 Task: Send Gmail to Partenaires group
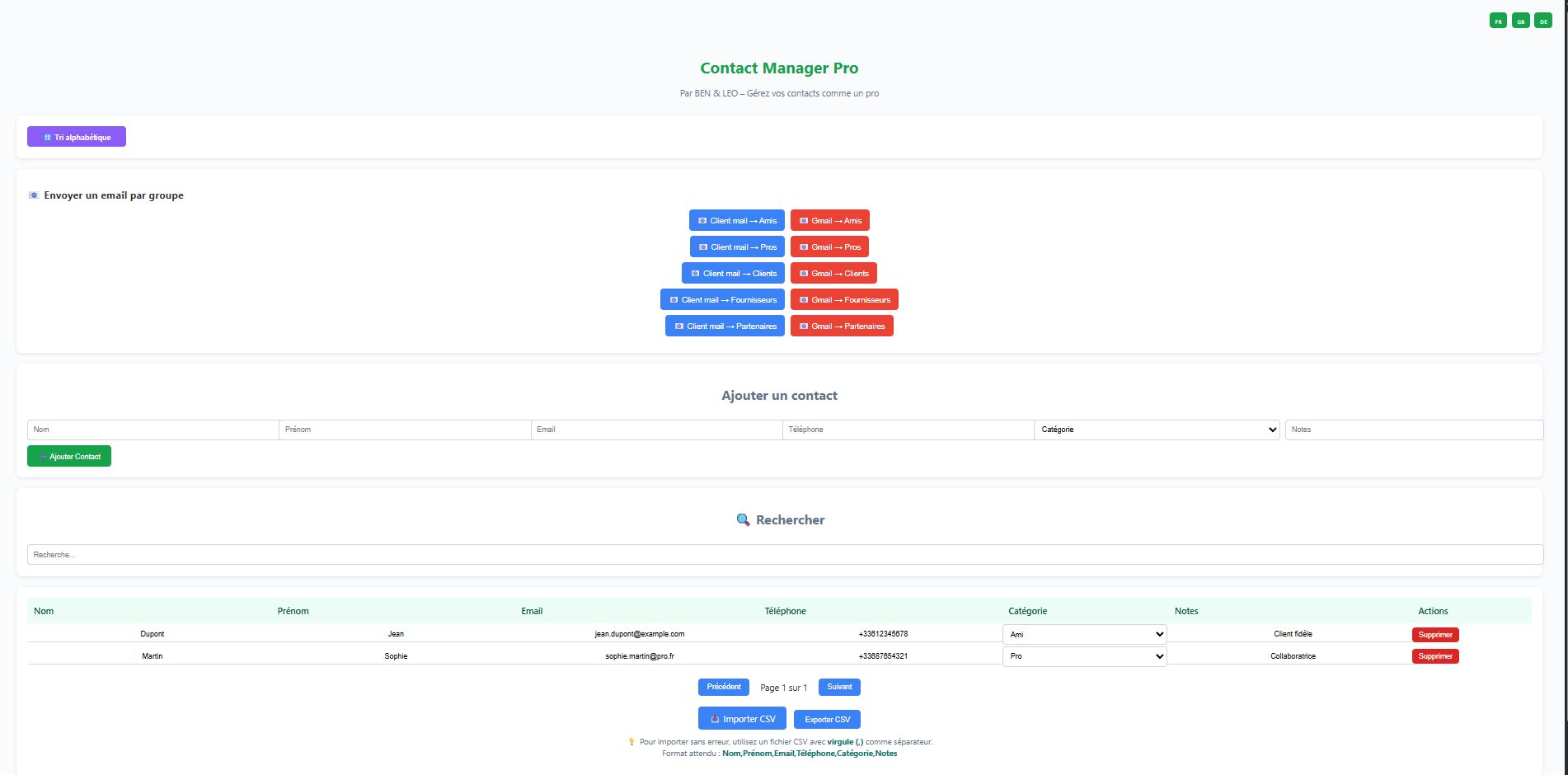[x=842, y=326]
